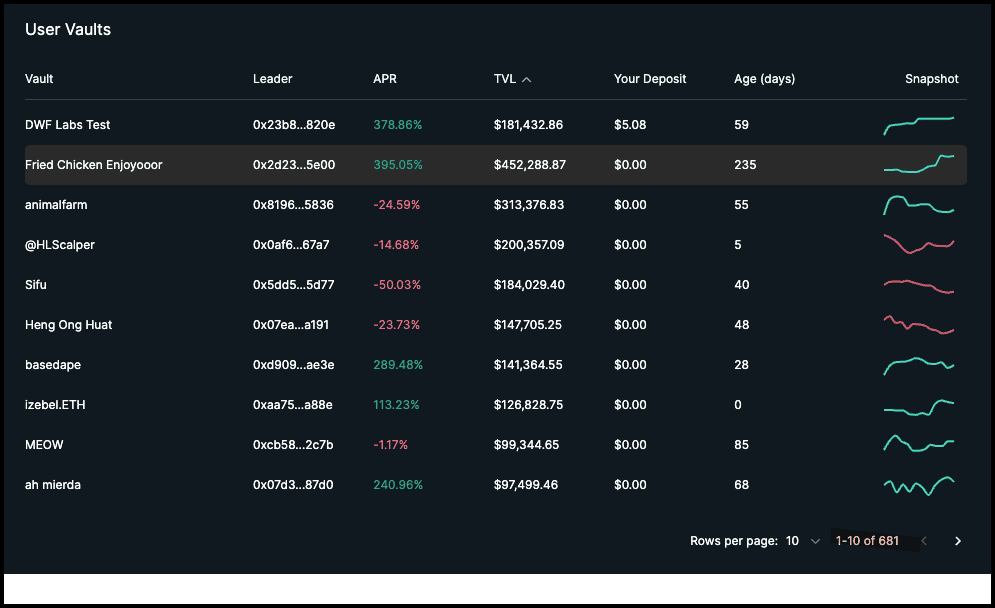Go to next page of vaults
Screen dimensions: 995x608
958,541
